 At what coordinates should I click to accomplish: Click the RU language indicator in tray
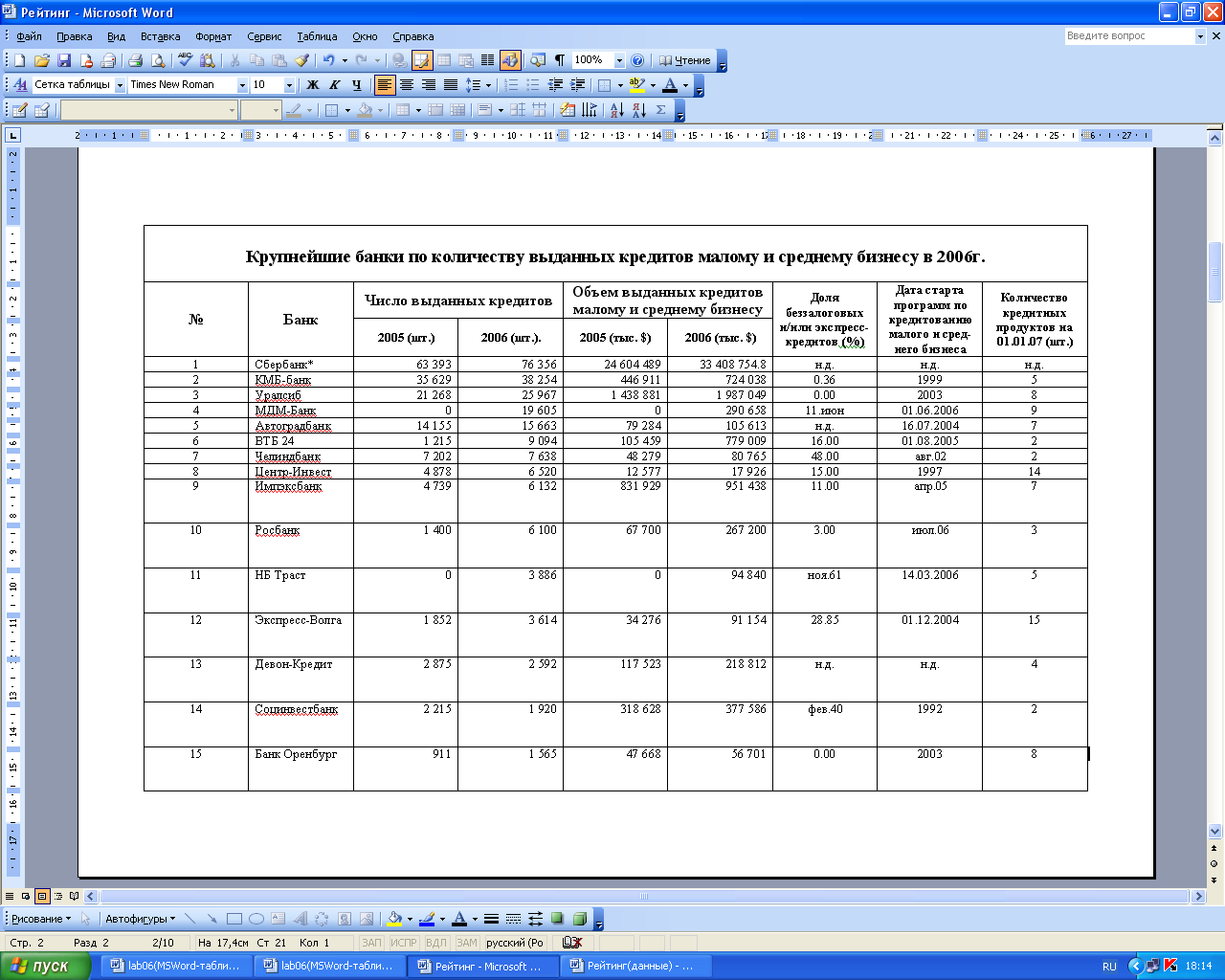1109,967
